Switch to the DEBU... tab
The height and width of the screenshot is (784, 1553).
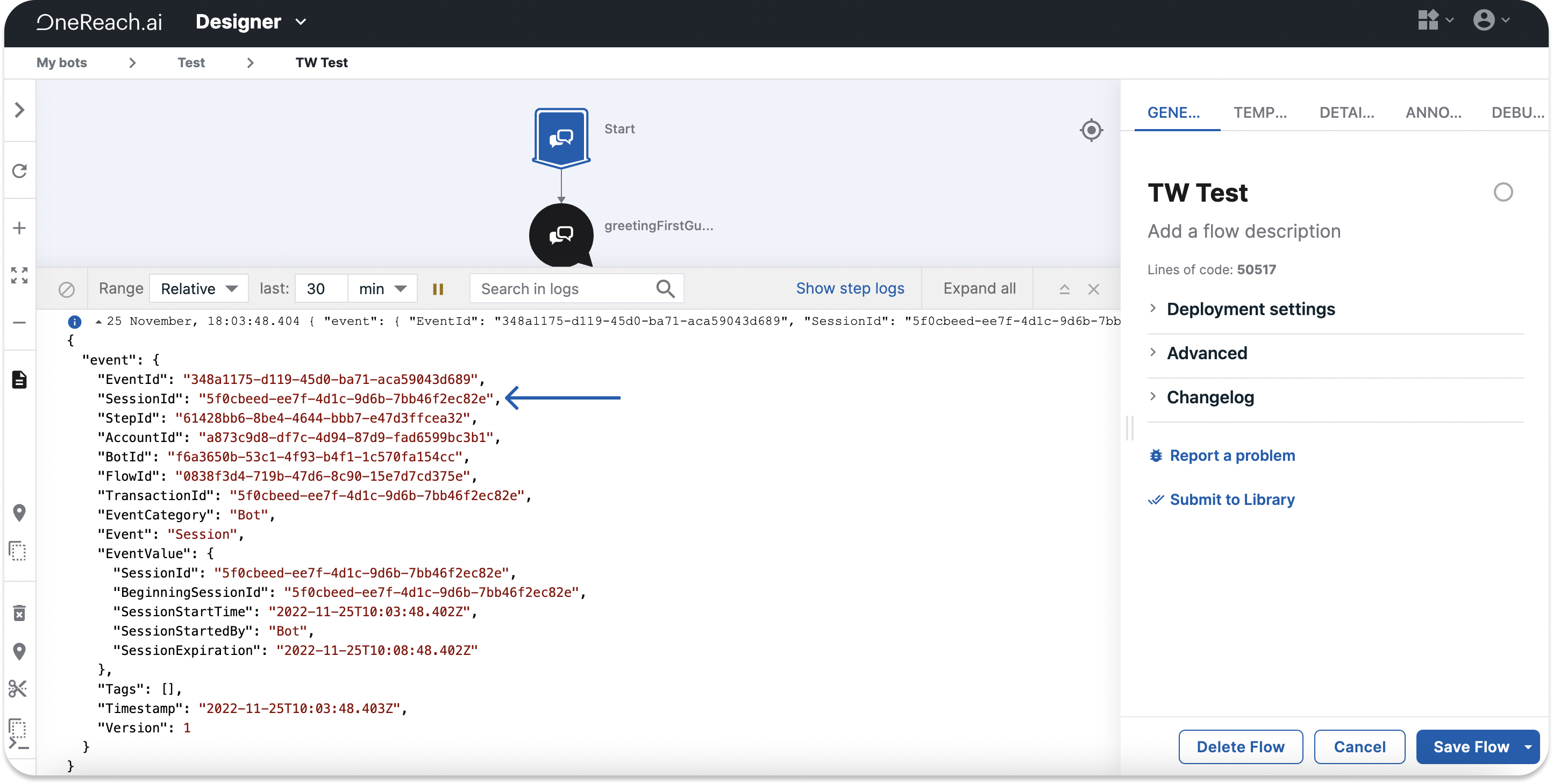click(1516, 113)
